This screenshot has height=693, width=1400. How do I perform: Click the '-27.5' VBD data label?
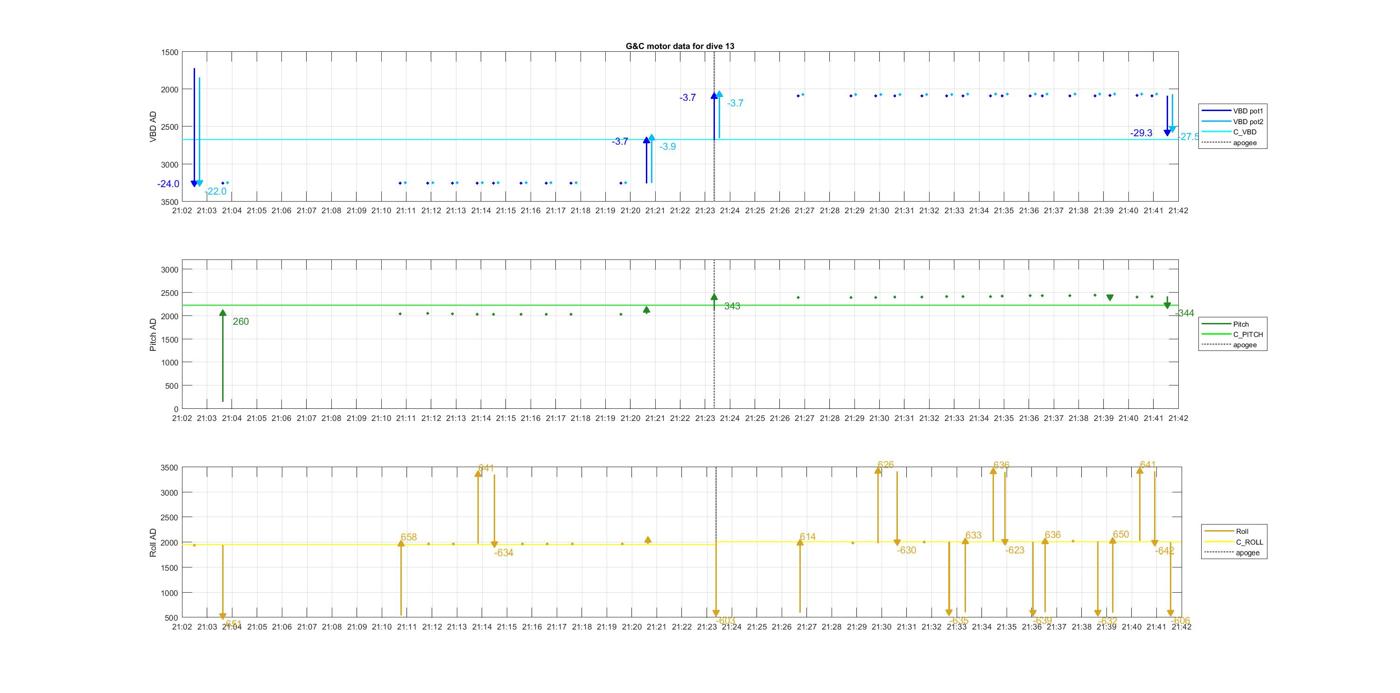click(x=1187, y=137)
